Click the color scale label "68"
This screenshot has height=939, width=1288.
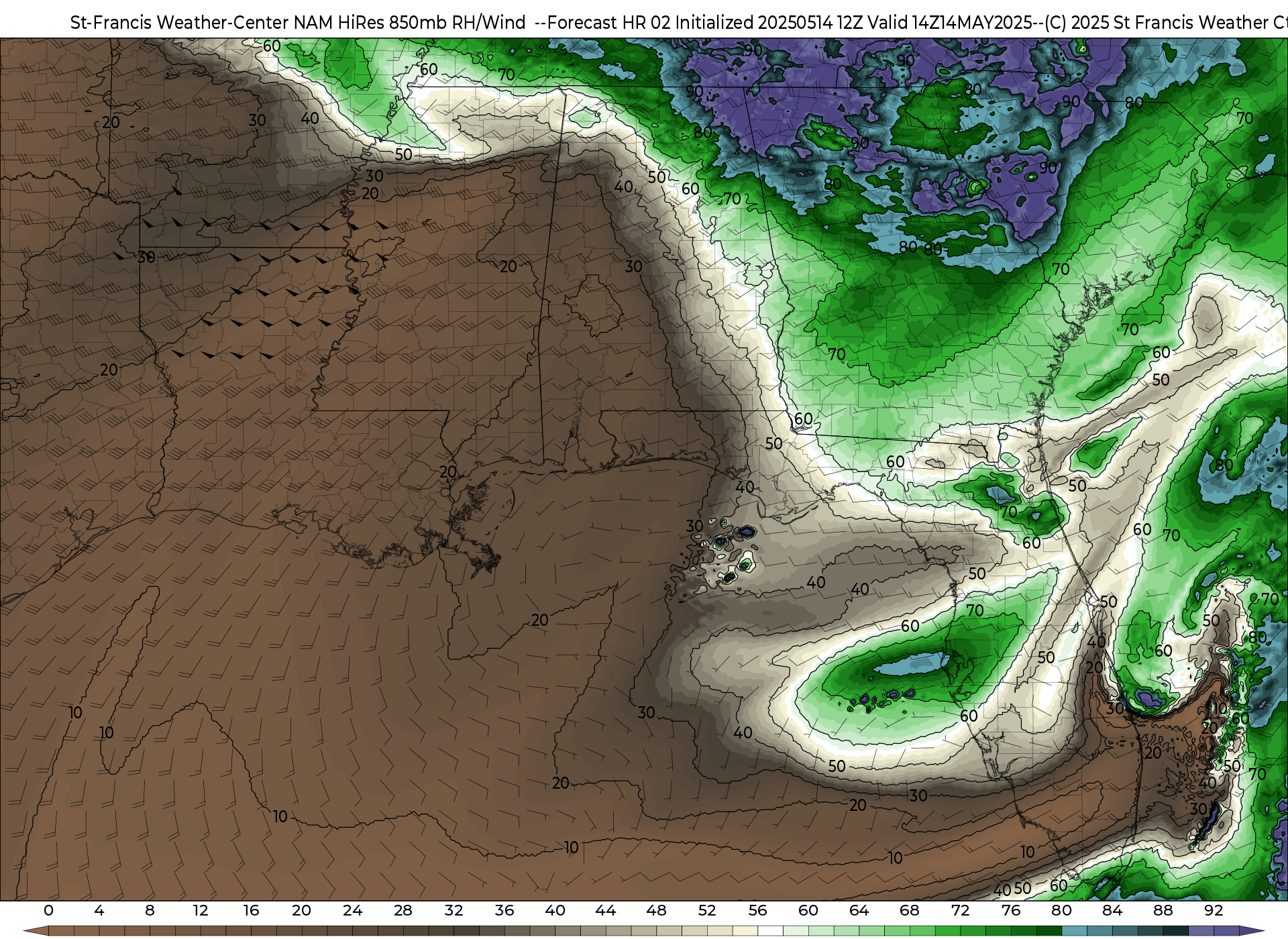click(x=910, y=910)
